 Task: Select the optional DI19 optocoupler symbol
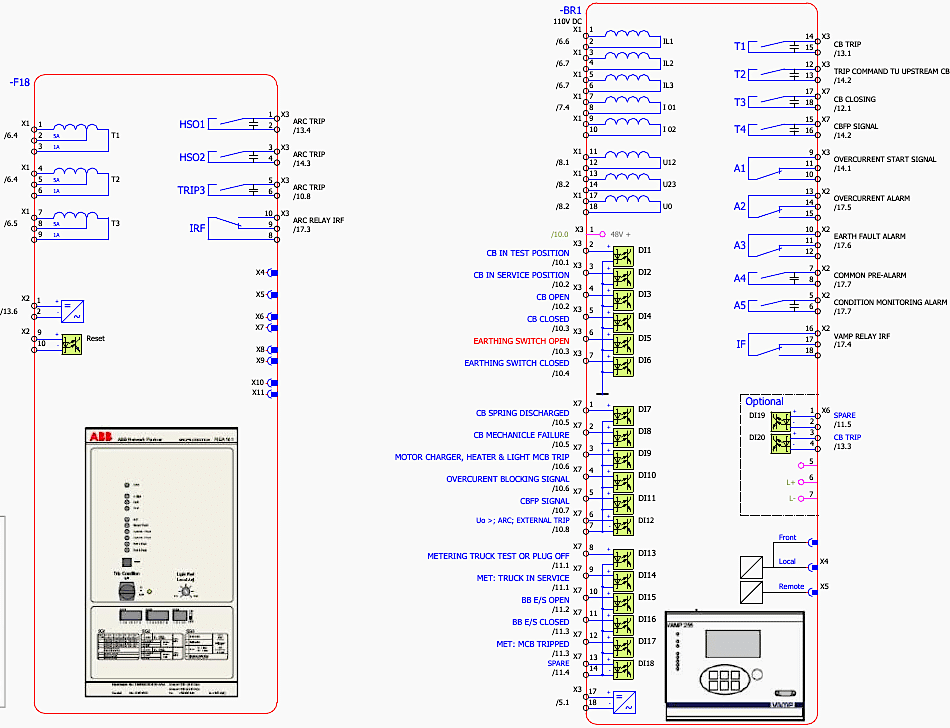(x=781, y=422)
